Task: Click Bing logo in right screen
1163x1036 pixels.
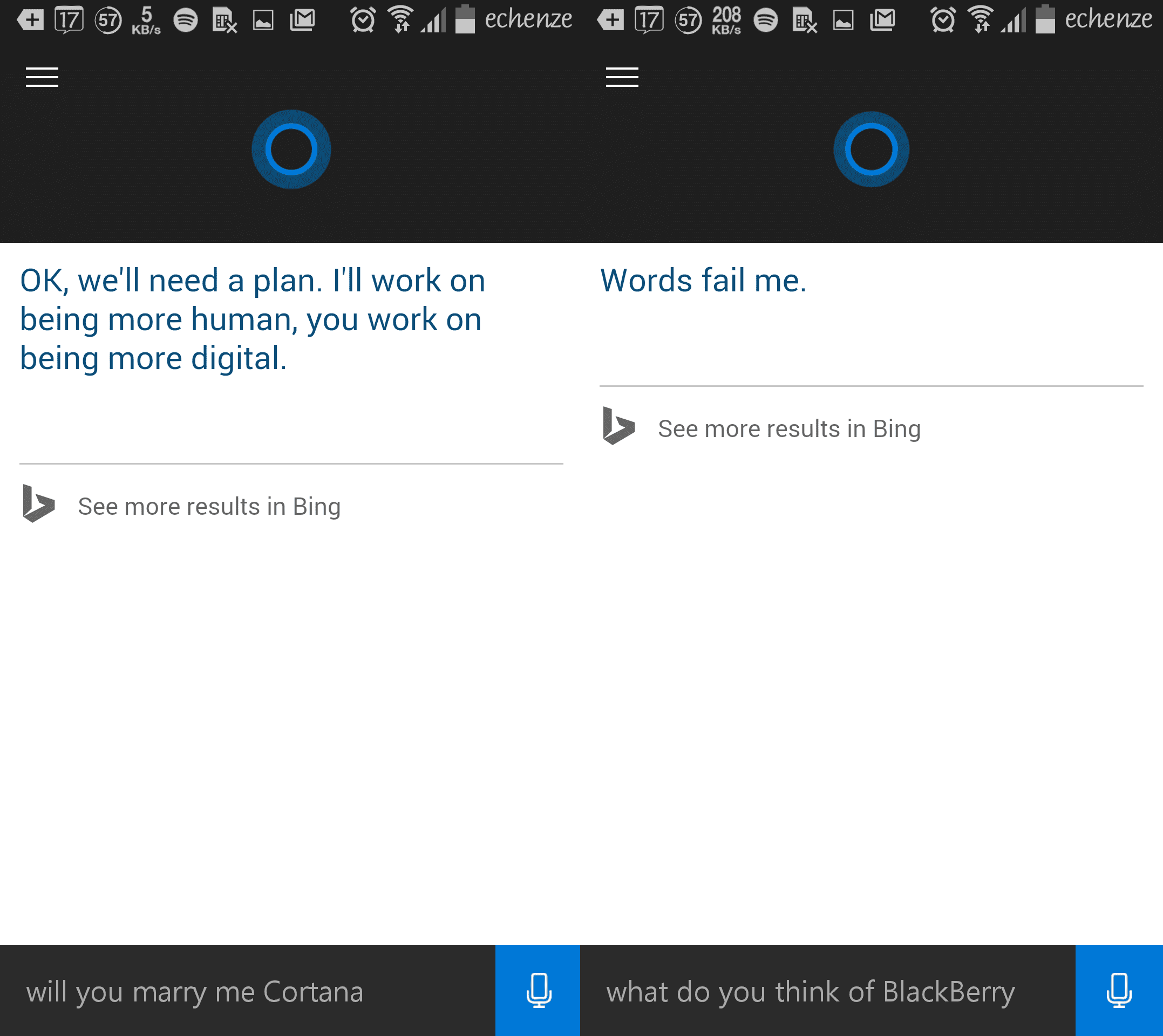Action: (619, 426)
